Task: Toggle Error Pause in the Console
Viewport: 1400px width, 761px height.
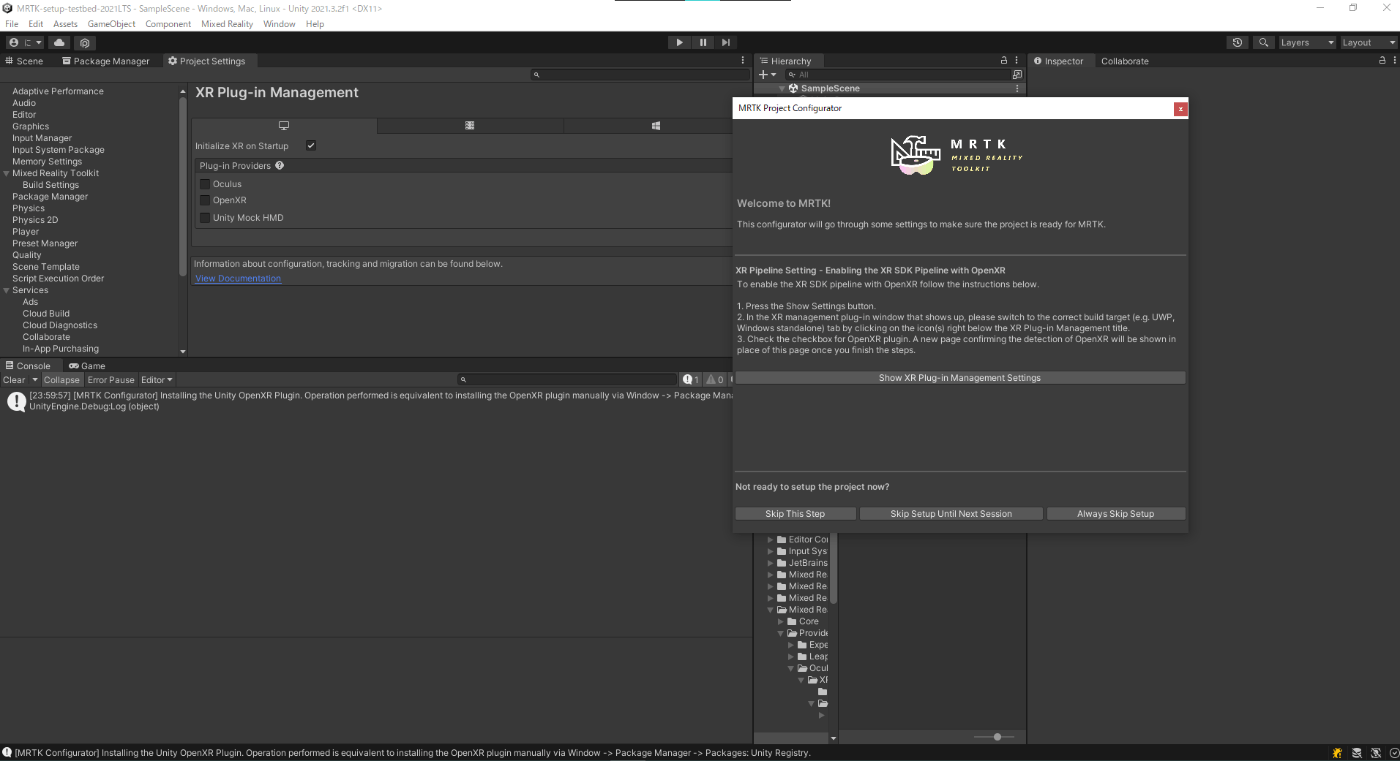Action: click(111, 380)
